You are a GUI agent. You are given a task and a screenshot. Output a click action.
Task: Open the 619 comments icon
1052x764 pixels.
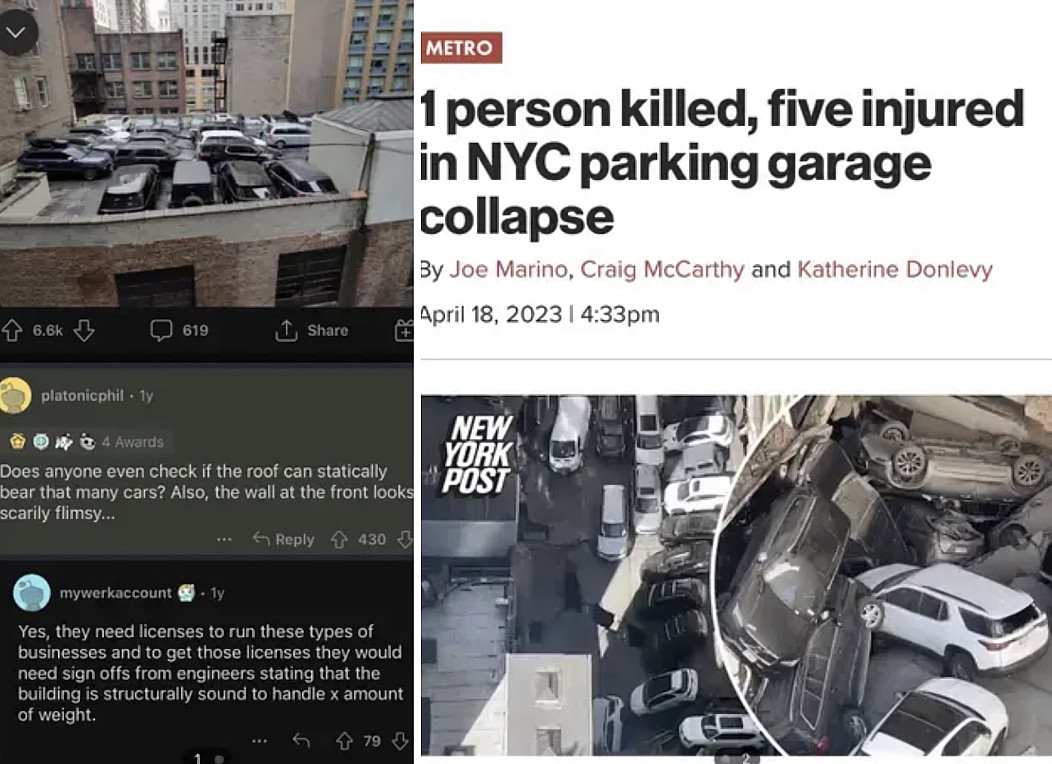tap(161, 330)
